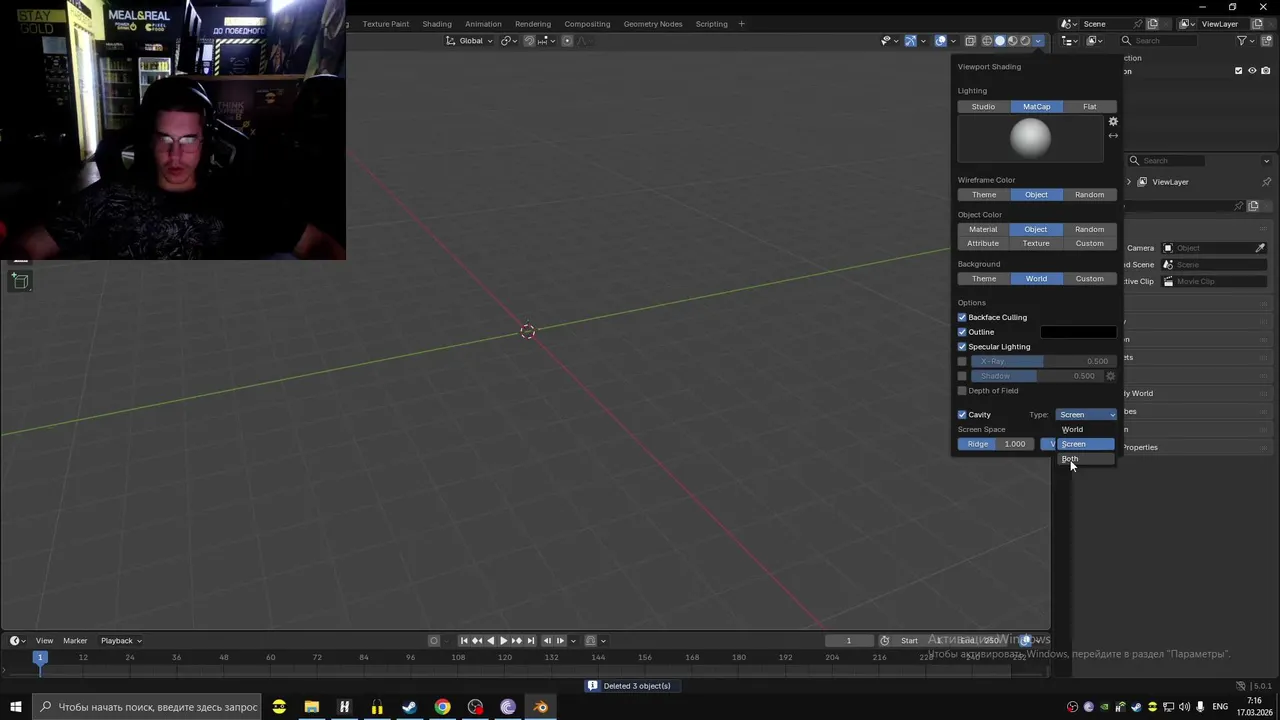Set Object Color to Texture

click(x=1036, y=243)
